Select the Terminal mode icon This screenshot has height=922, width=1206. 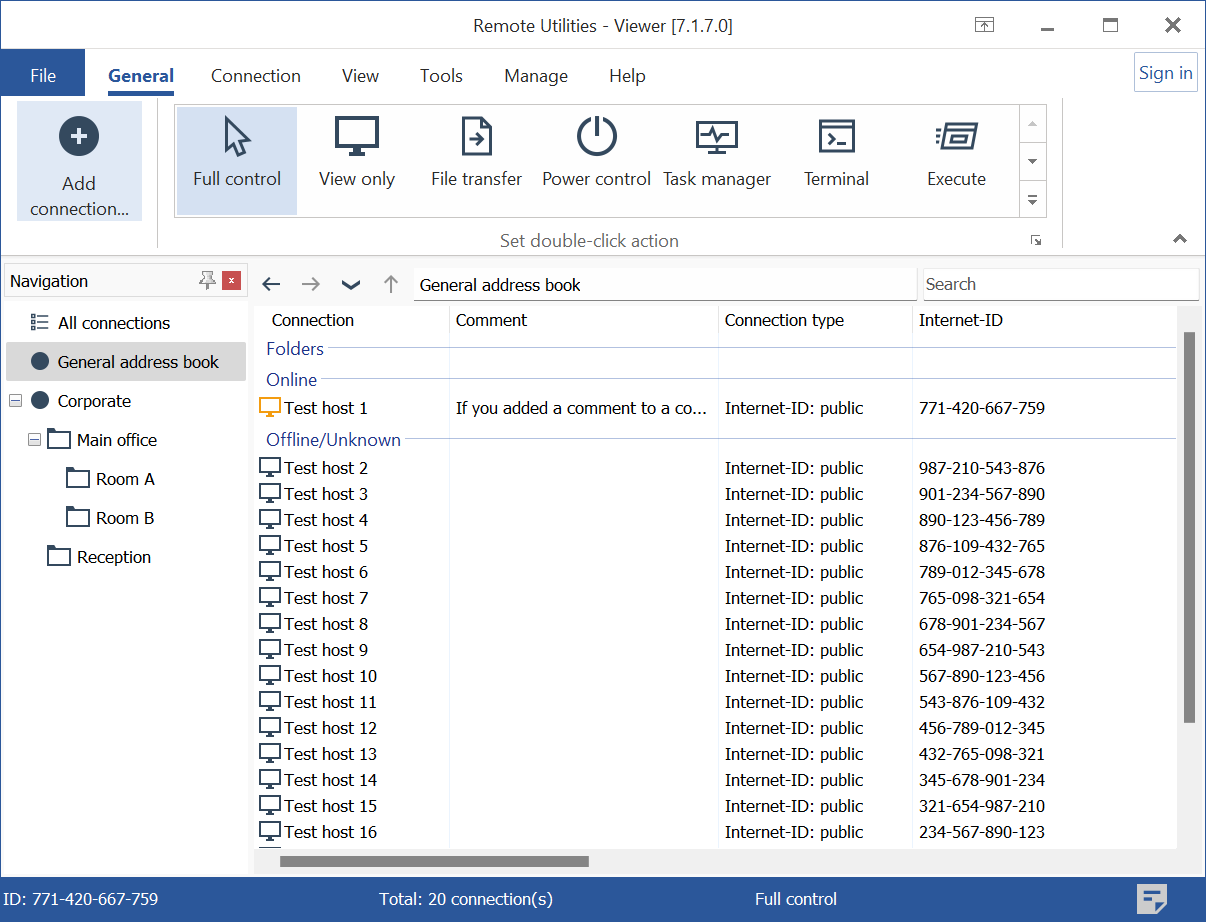point(836,138)
